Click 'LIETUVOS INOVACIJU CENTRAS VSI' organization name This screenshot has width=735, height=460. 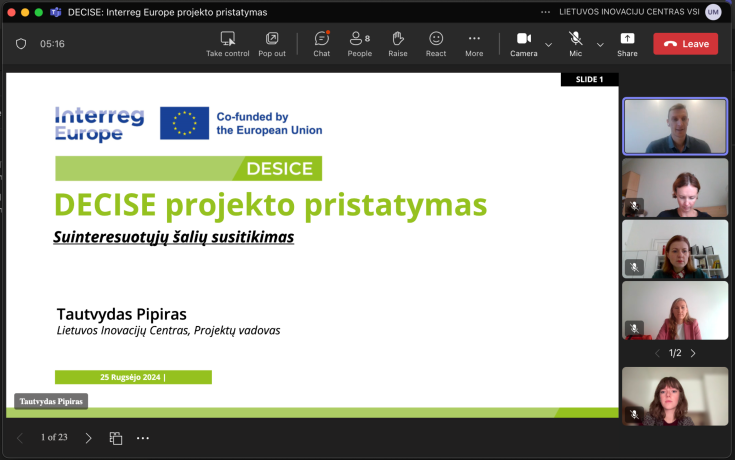tap(629, 12)
